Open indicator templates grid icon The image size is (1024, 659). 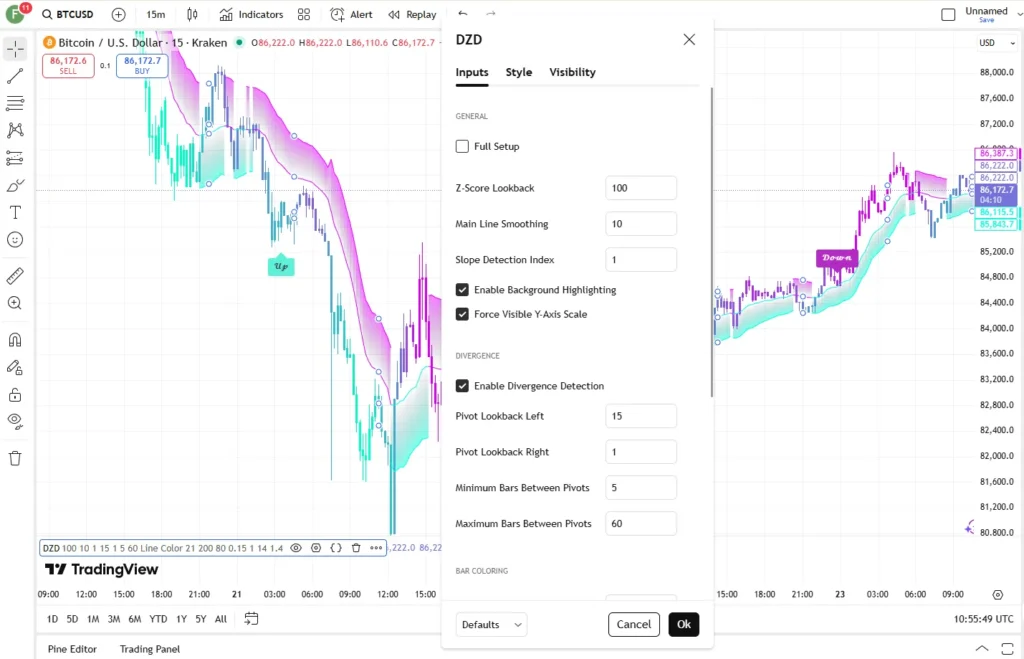pos(304,14)
